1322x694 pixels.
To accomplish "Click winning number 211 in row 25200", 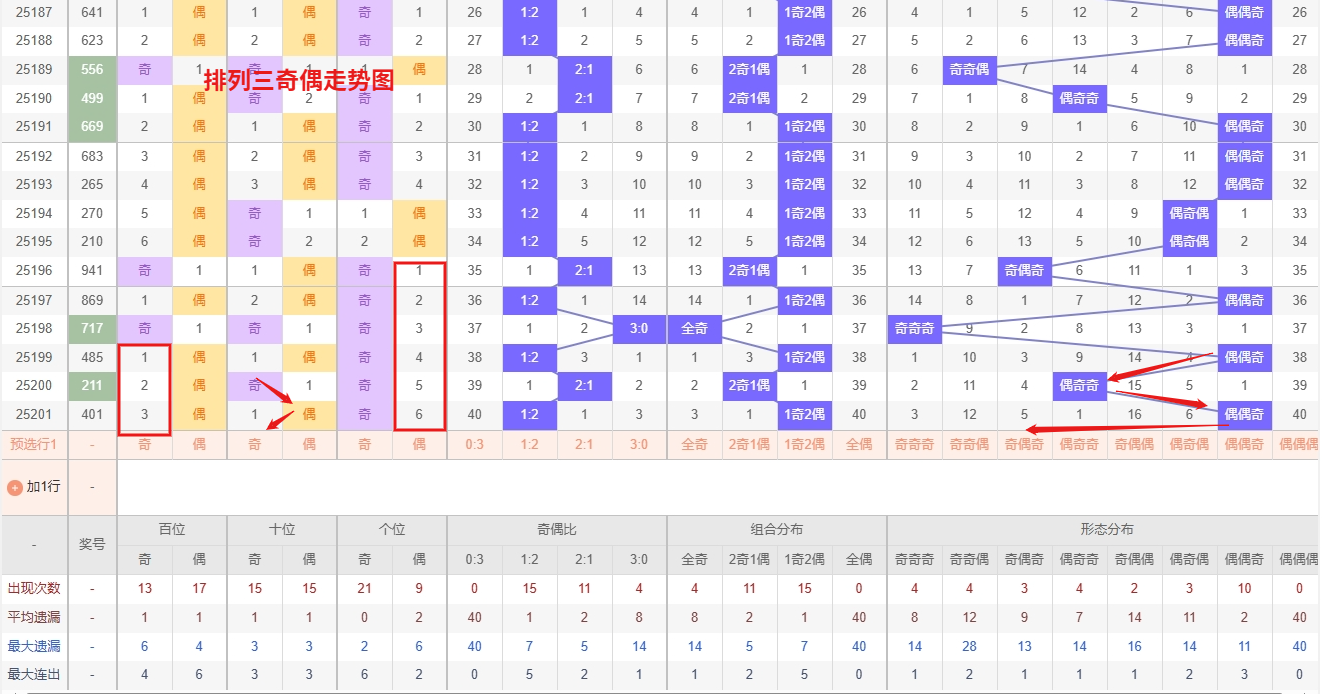I will [92, 385].
